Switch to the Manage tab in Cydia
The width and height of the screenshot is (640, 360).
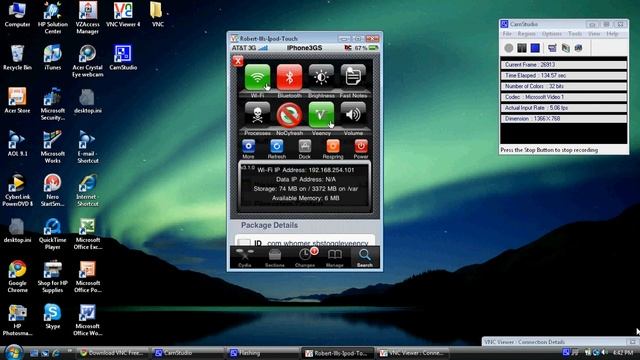335,258
